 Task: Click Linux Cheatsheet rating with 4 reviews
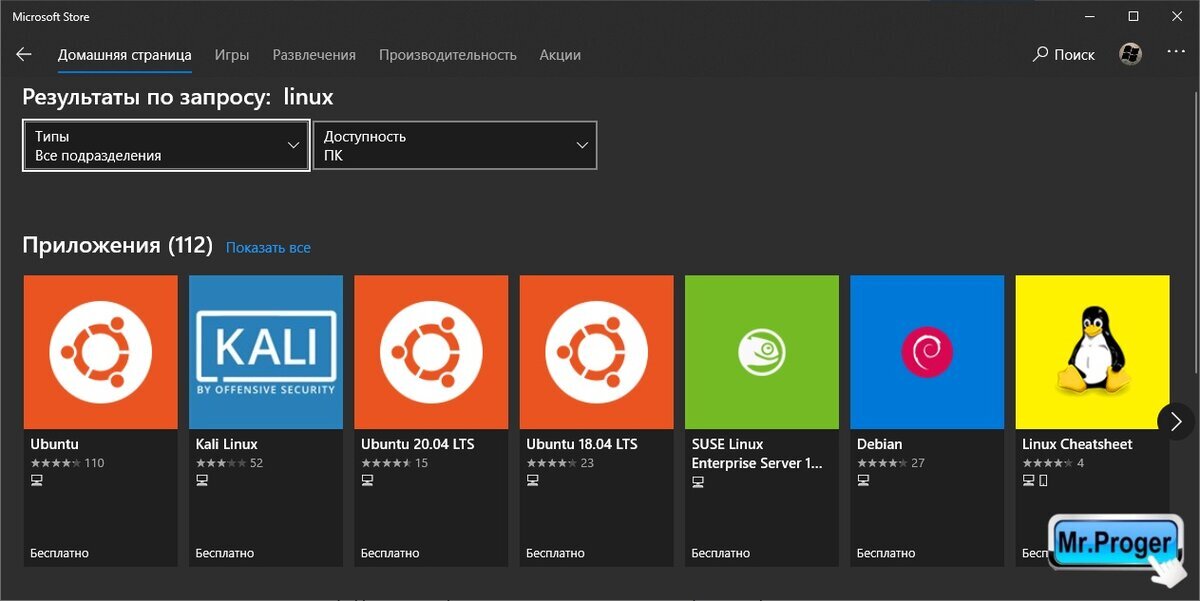[1053, 463]
